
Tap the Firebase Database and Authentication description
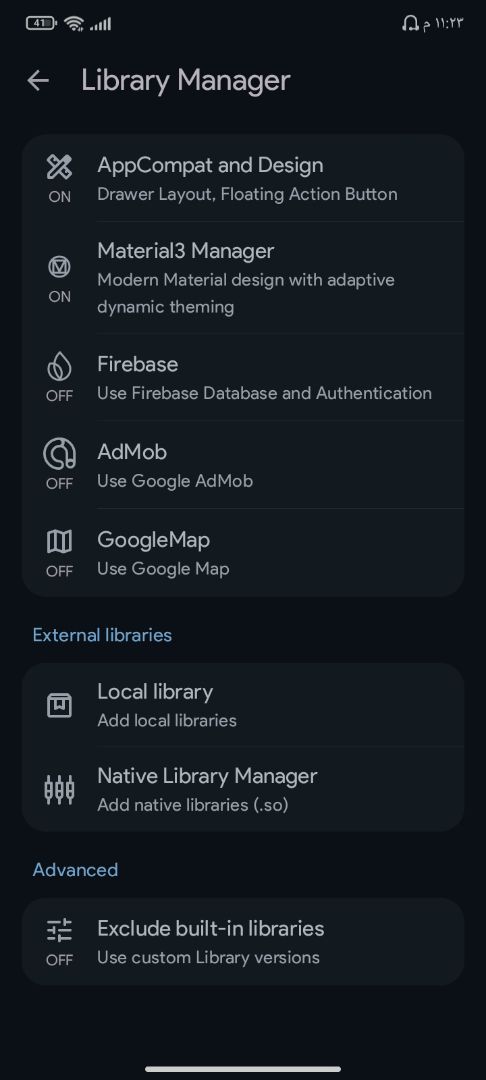point(264,393)
